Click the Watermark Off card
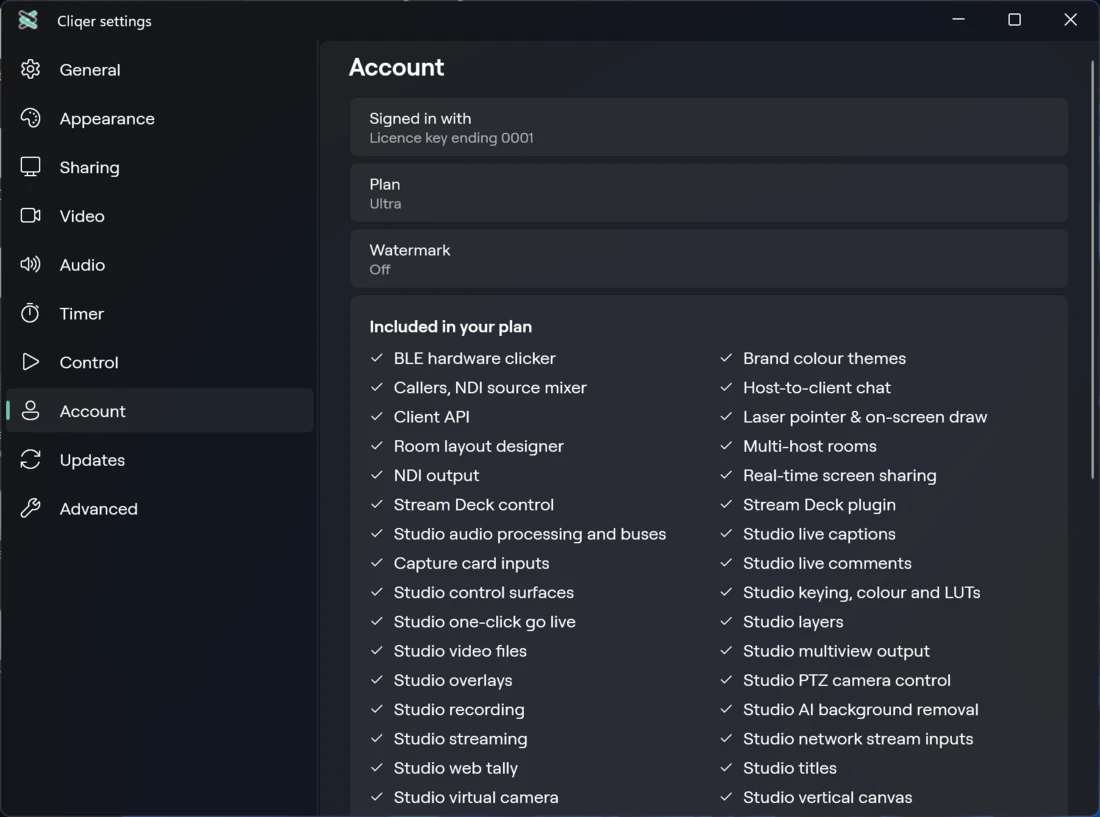Screen dimensions: 1100x817 point(709,259)
